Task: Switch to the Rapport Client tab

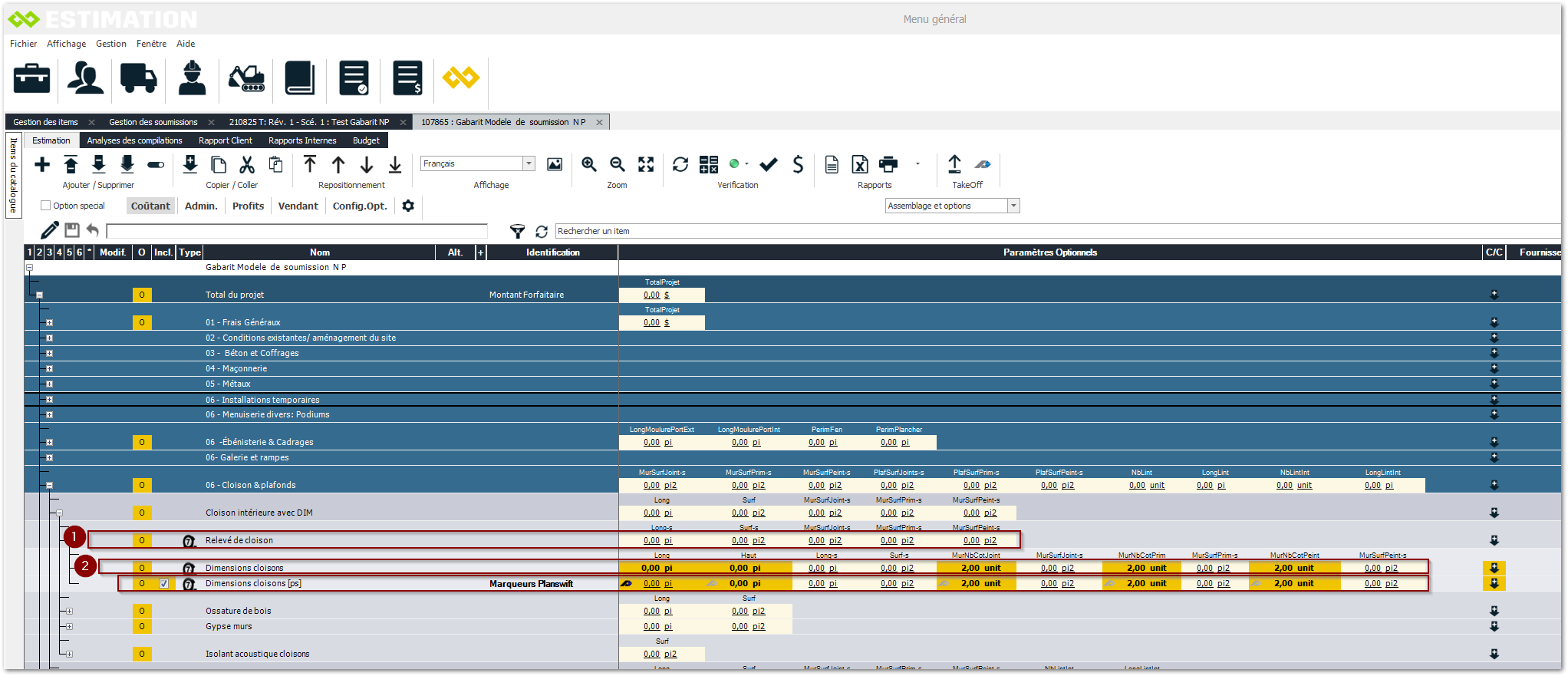Action: [x=225, y=140]
